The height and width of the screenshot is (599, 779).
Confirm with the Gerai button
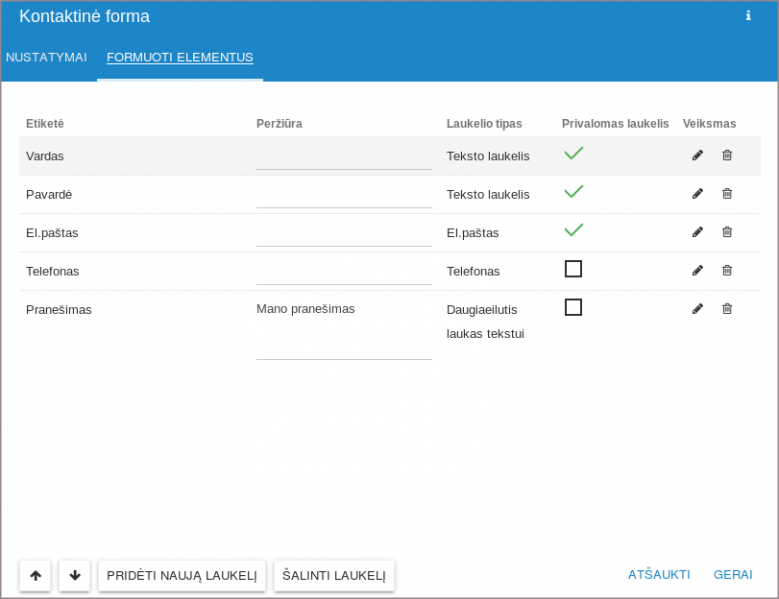click(x=733, y=575)
